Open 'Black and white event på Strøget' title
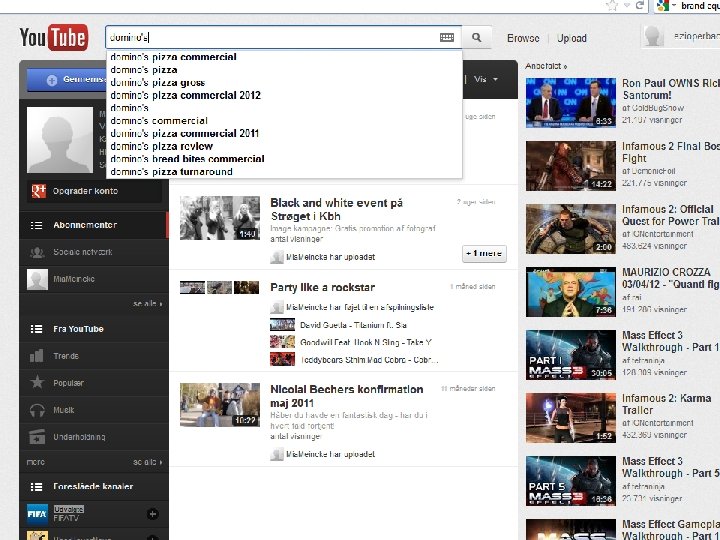Image resolution: width=720 pixels, height=540 pixels. coord(337,209)
